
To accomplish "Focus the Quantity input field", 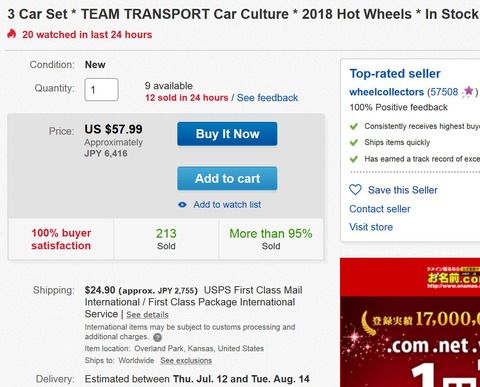I will point(101,89).
